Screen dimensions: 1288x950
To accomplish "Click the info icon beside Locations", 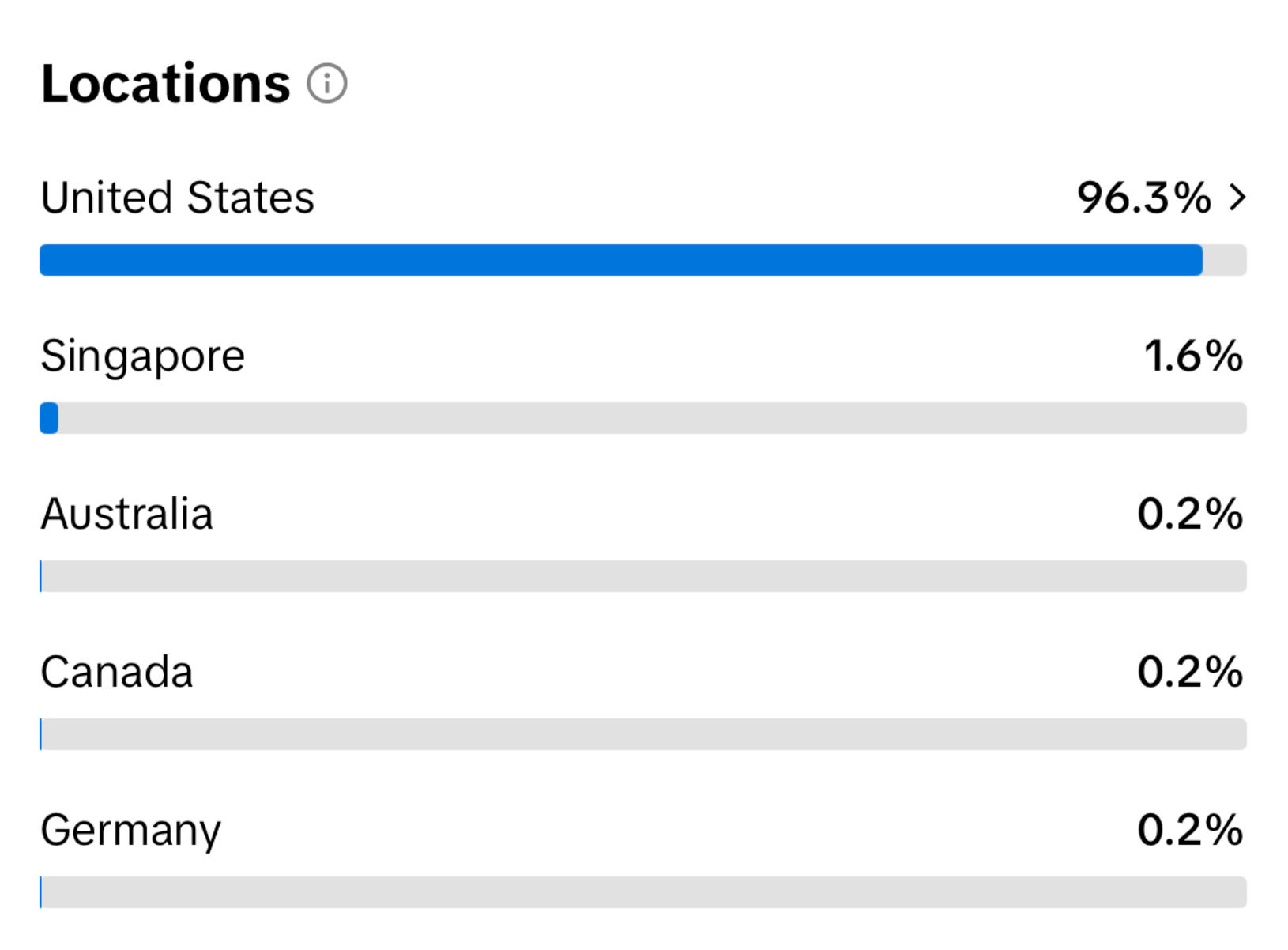I will pos(326,83).
